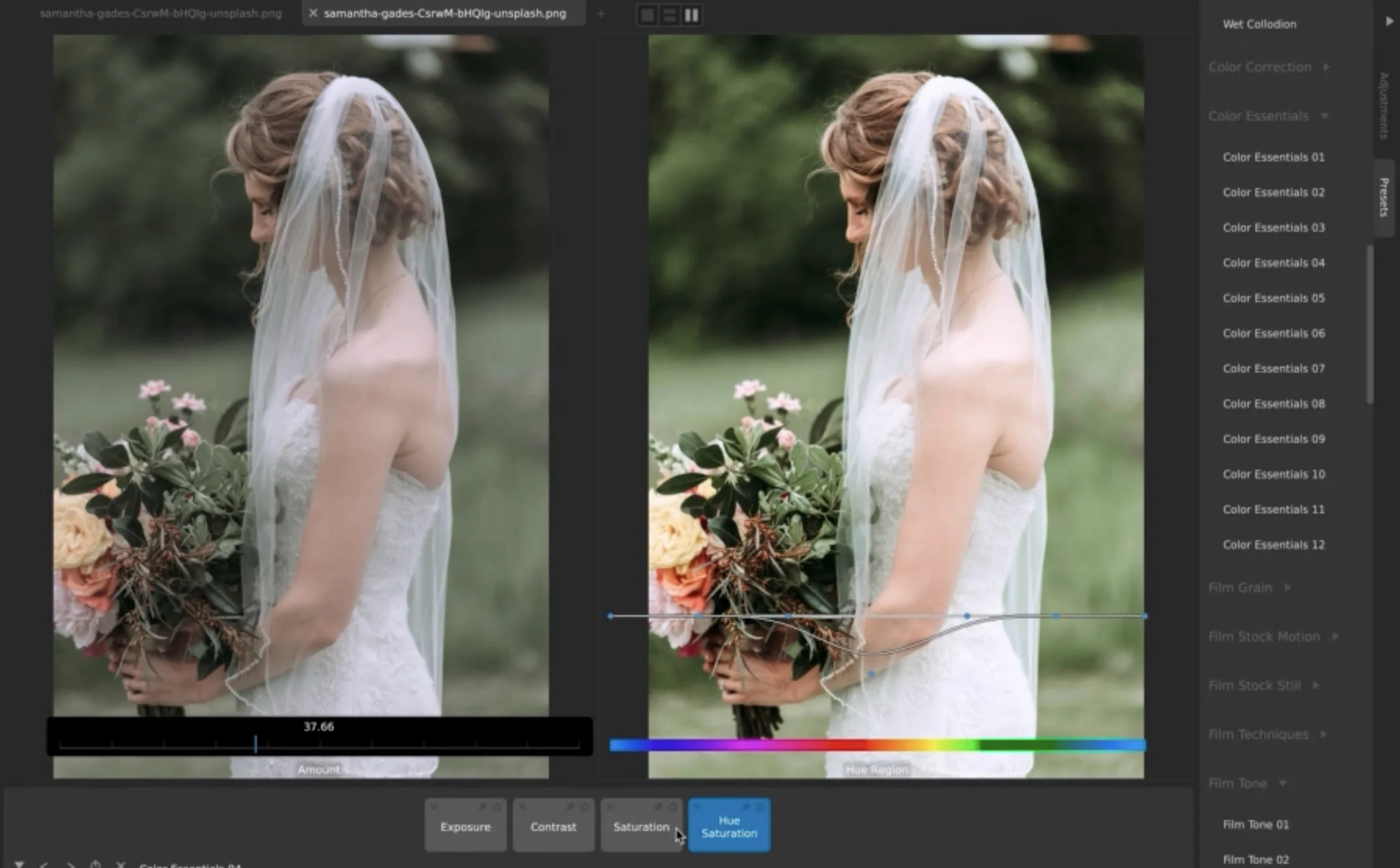Click the Amount slider track at 37.66
Image resolution: width=1400 pixels, height=868 pixels.
click(x=255, y=744)
